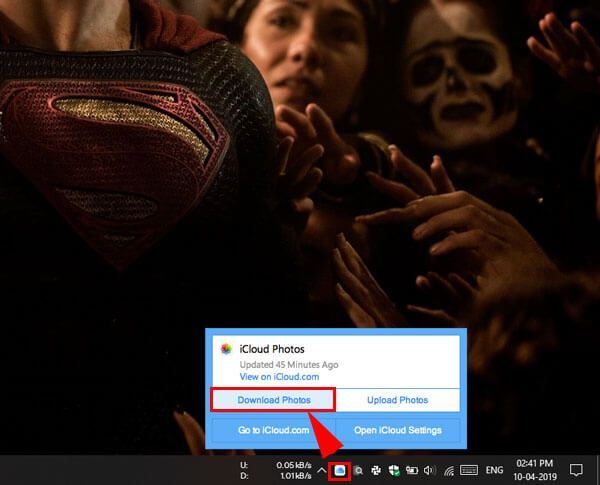Open the magnifier search tray icon
This screenshot has width=600, height=485.
[x=358, y=470]
